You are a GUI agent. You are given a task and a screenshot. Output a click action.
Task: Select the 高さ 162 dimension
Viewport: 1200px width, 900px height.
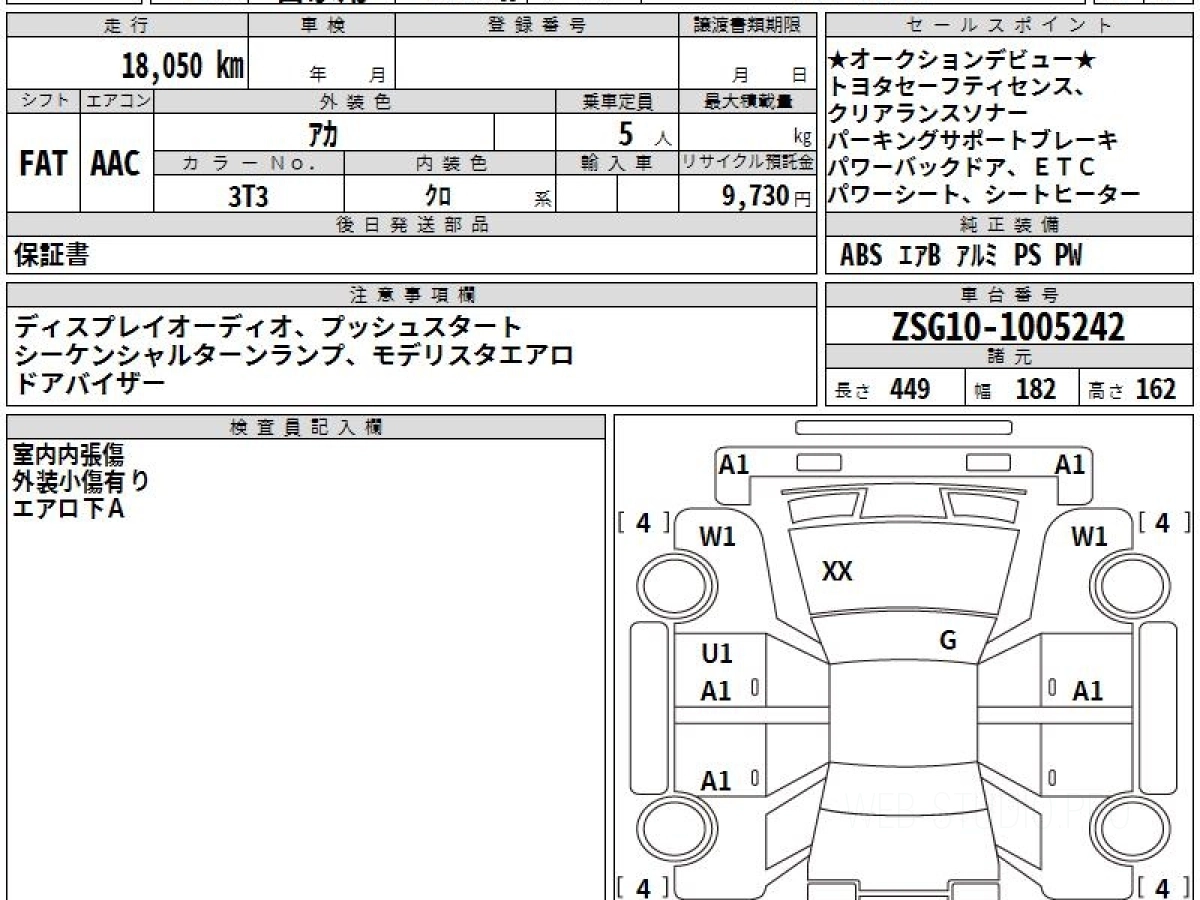pos(1131,389)
